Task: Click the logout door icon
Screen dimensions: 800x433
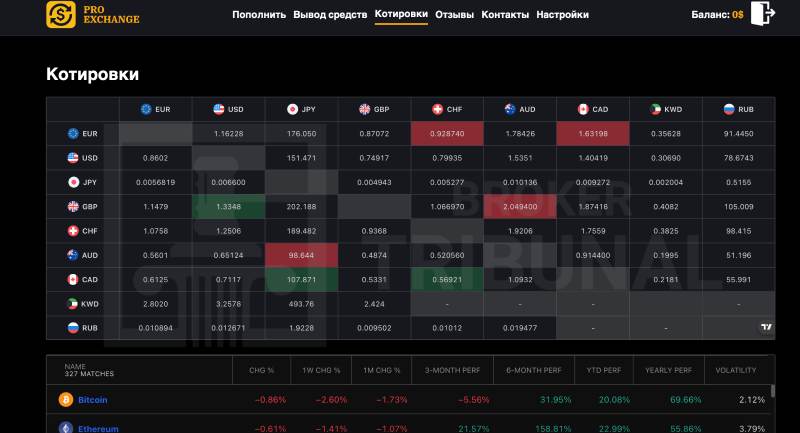Action: click(x=765, y=14)
